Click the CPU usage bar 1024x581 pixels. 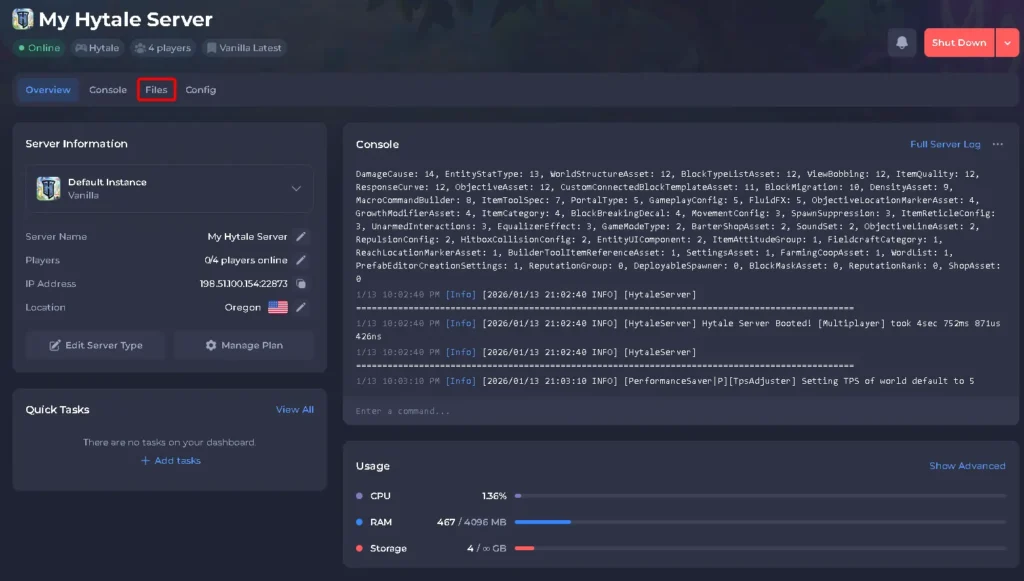[x=760, y=495]
